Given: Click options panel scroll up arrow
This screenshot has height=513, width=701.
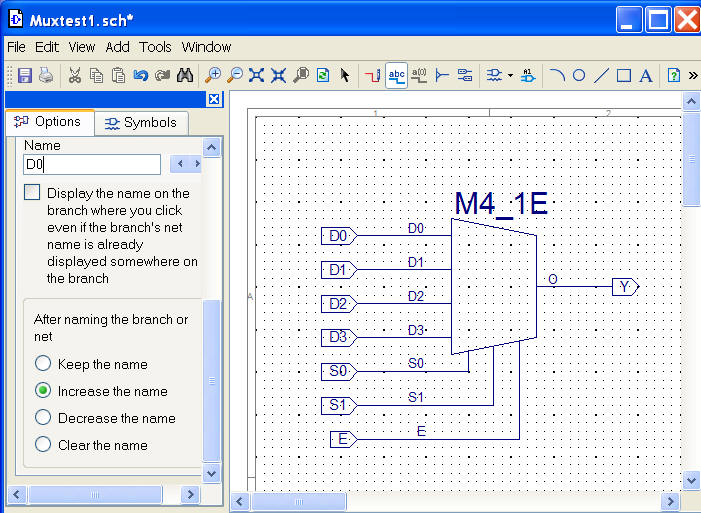Looking at the screenshot, I should 211,147.
